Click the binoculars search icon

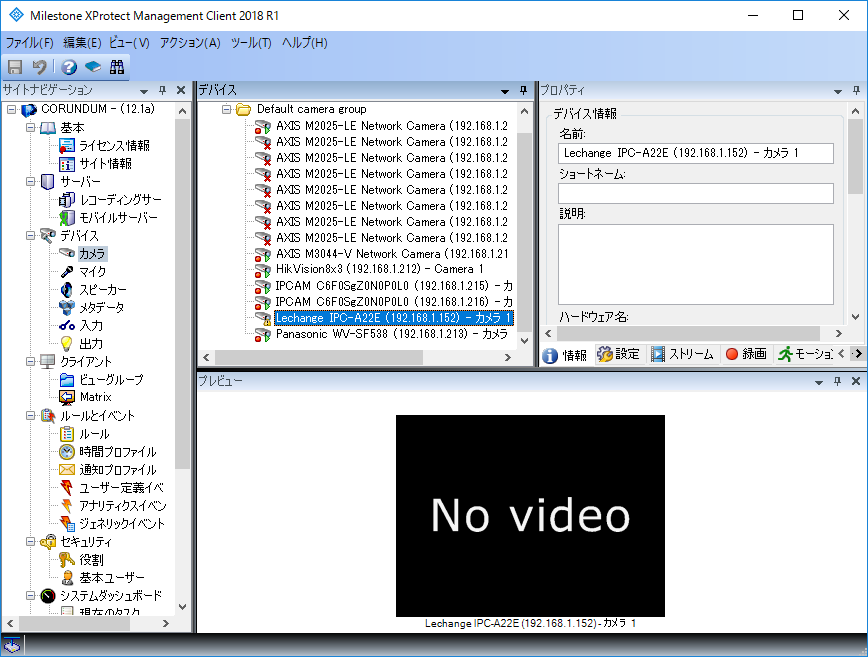click(117, 67)
